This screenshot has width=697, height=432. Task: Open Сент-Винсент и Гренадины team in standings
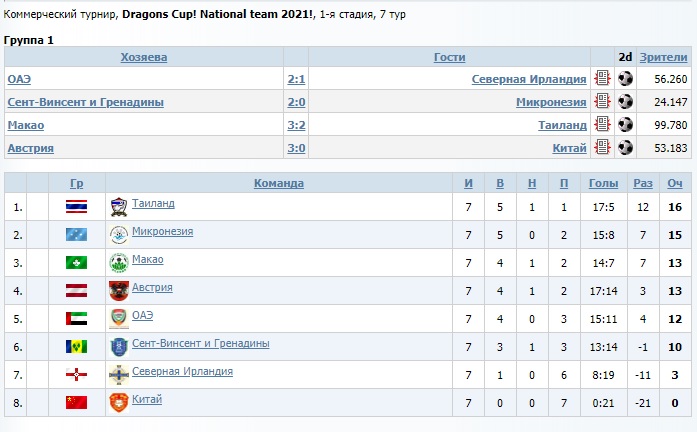coord(200,343)
